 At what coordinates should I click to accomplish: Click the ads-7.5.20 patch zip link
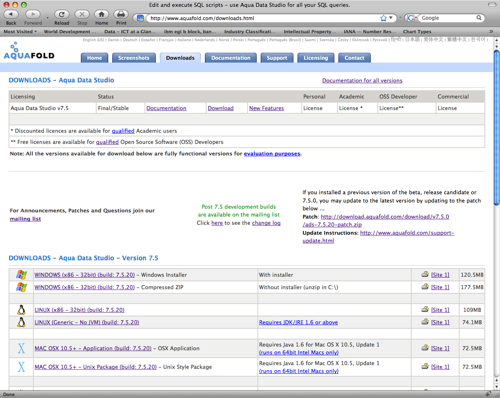(x=332, y=225)
